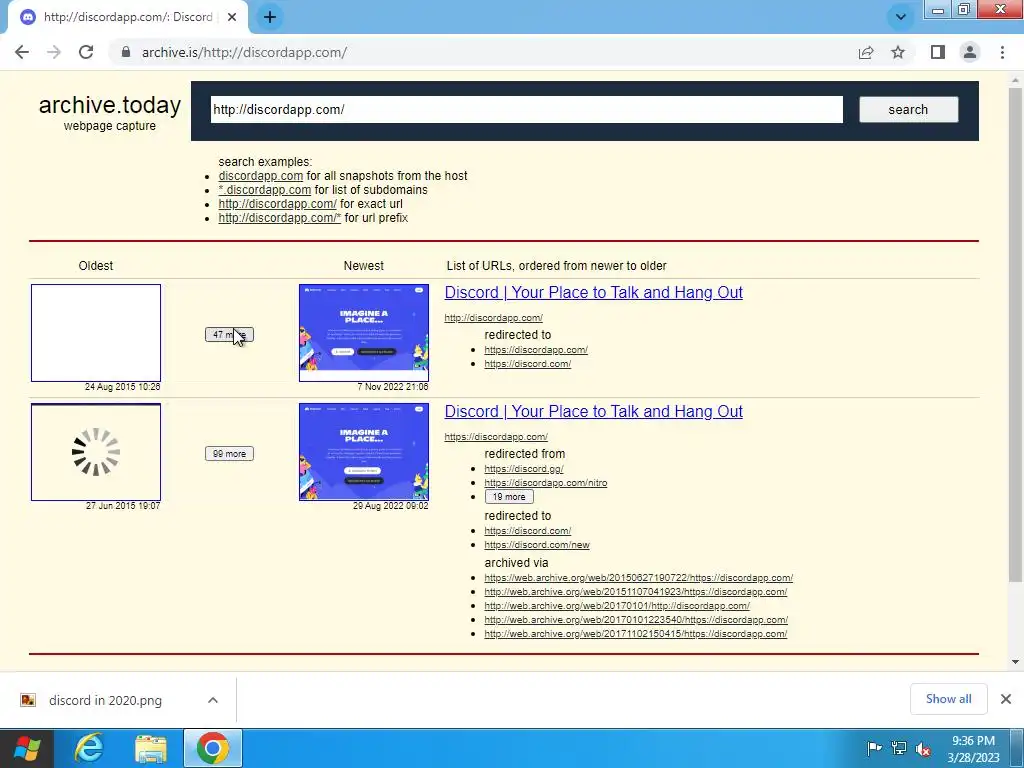Open the browser side panel icon

click(x=938, y=52)
